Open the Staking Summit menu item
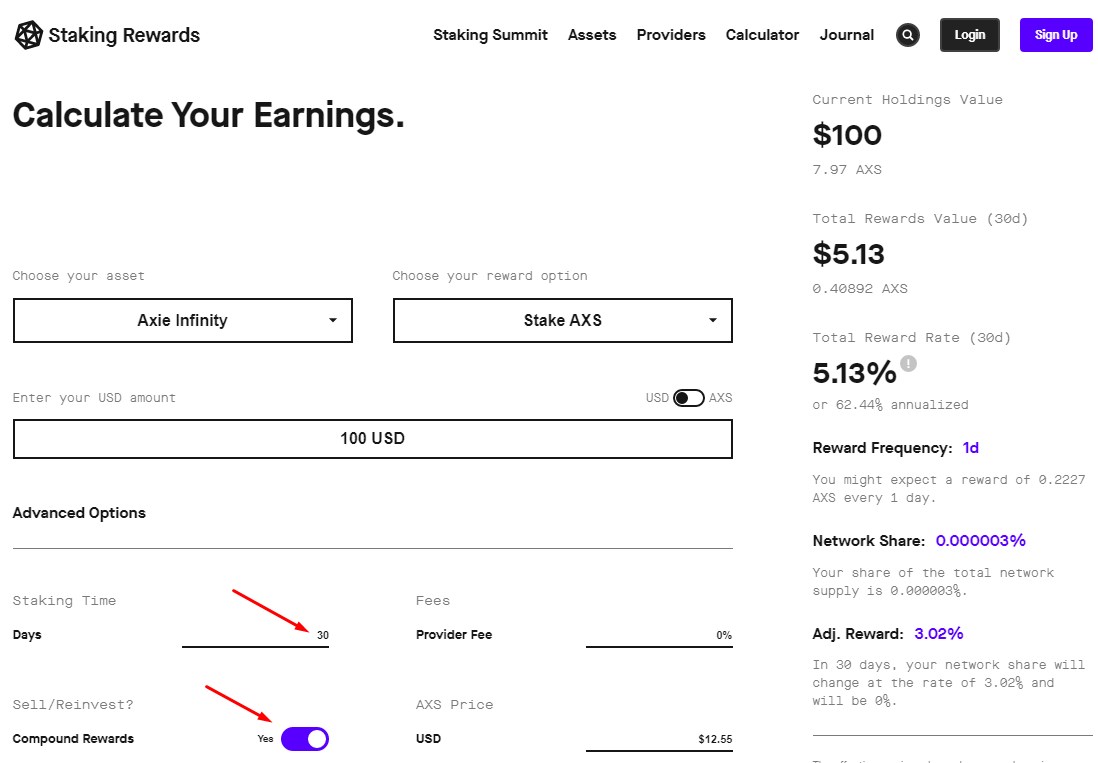The width and height of the screenshot is (1098, 763). 490,35
